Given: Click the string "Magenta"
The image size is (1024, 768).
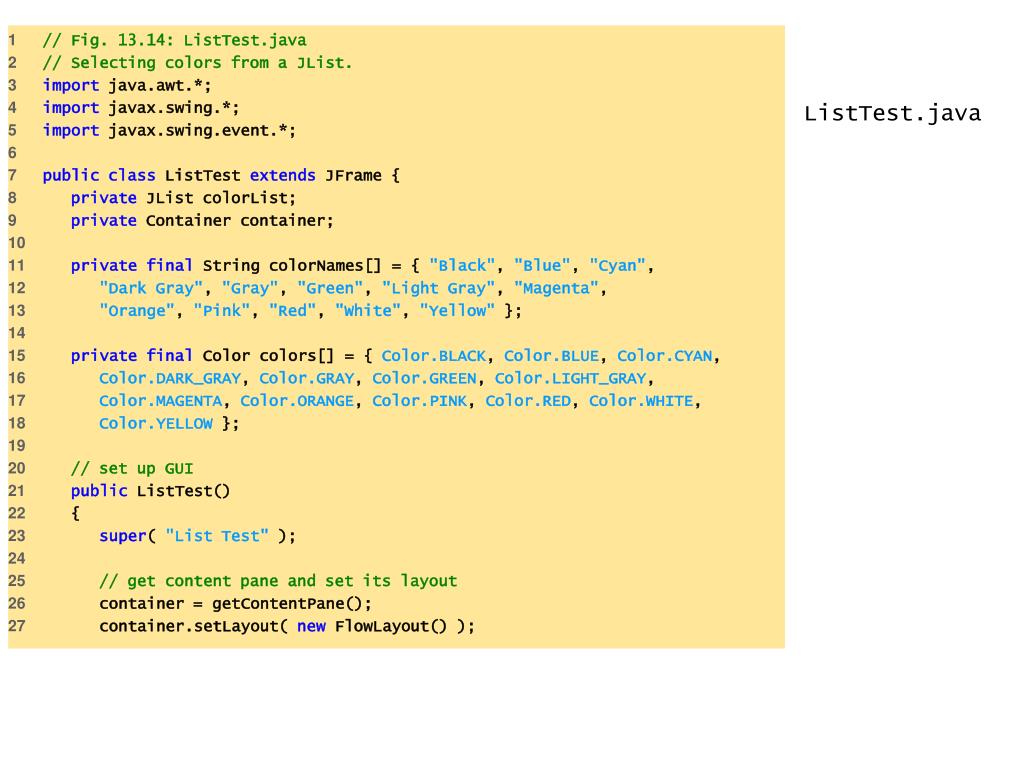Looking at the screenshot, I should [x=556, y=288].
